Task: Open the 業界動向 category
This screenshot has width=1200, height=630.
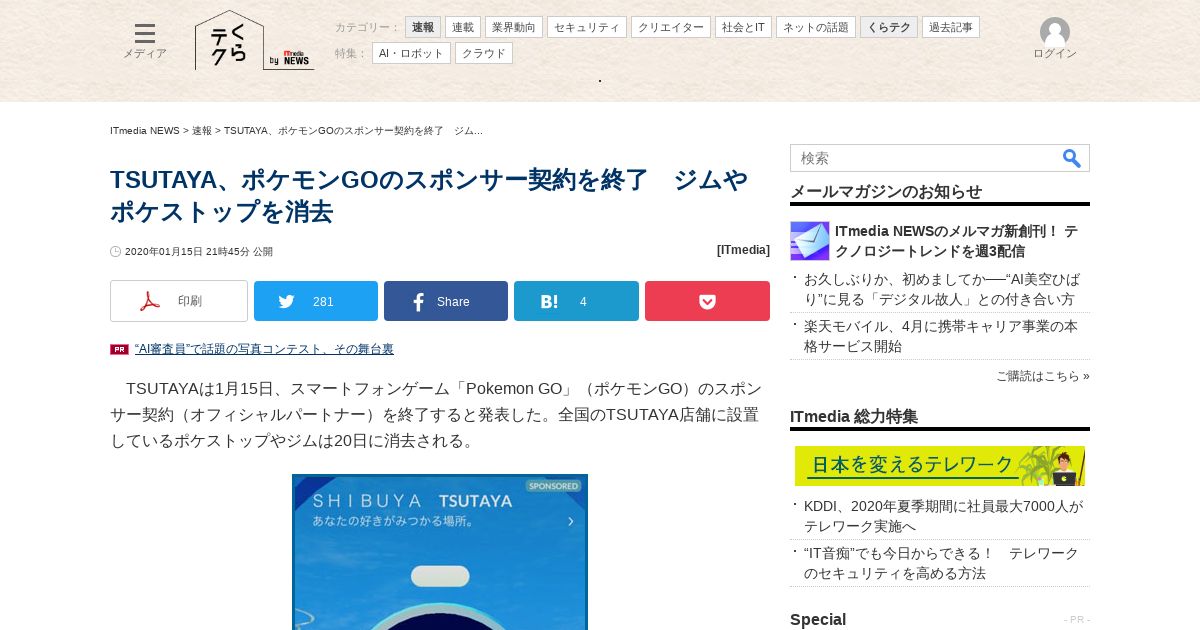Action: 514,27
